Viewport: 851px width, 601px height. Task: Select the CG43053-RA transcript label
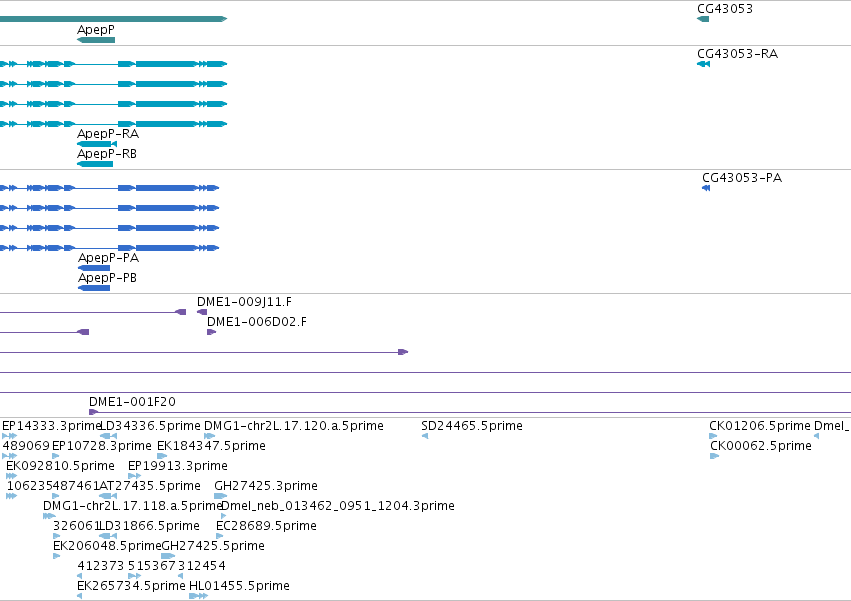(x=737, y=54)
